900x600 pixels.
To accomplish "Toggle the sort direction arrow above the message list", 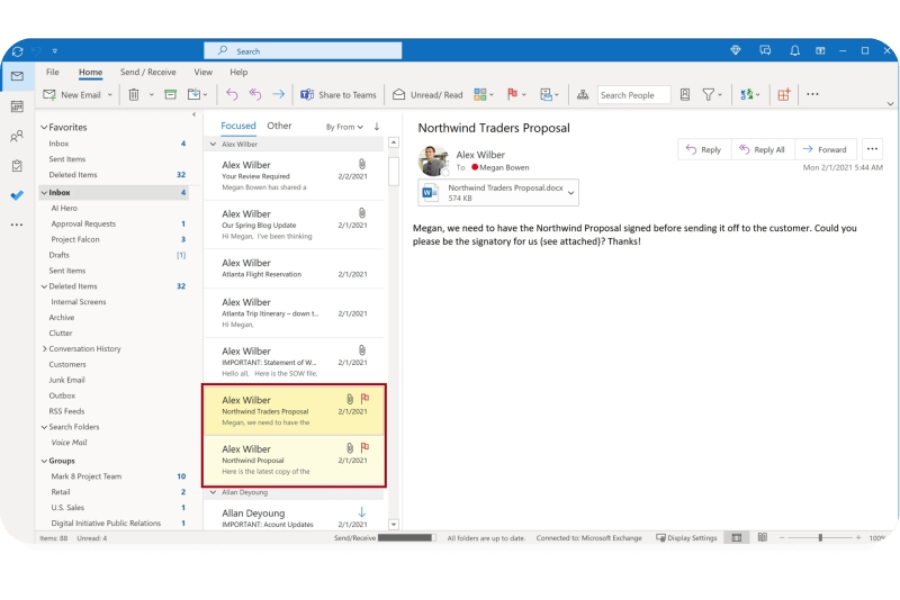I will (x=376, y=125).
